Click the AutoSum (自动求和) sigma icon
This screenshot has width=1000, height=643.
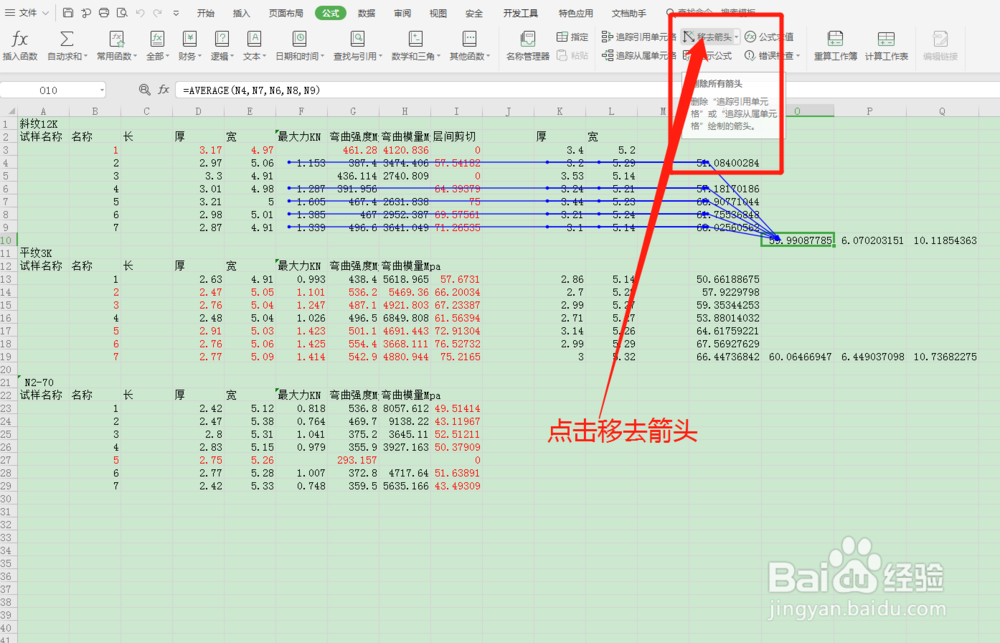point(66,39)
